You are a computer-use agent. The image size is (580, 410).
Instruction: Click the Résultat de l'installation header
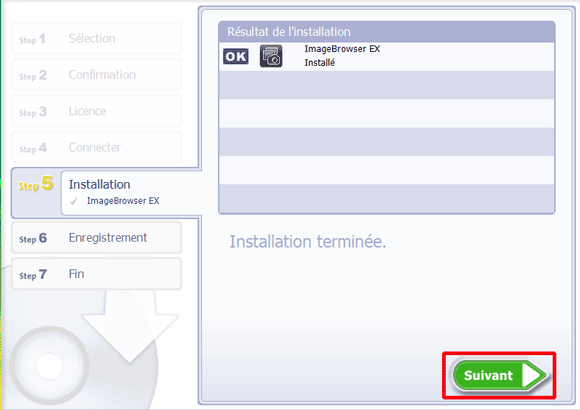[387, 32]
